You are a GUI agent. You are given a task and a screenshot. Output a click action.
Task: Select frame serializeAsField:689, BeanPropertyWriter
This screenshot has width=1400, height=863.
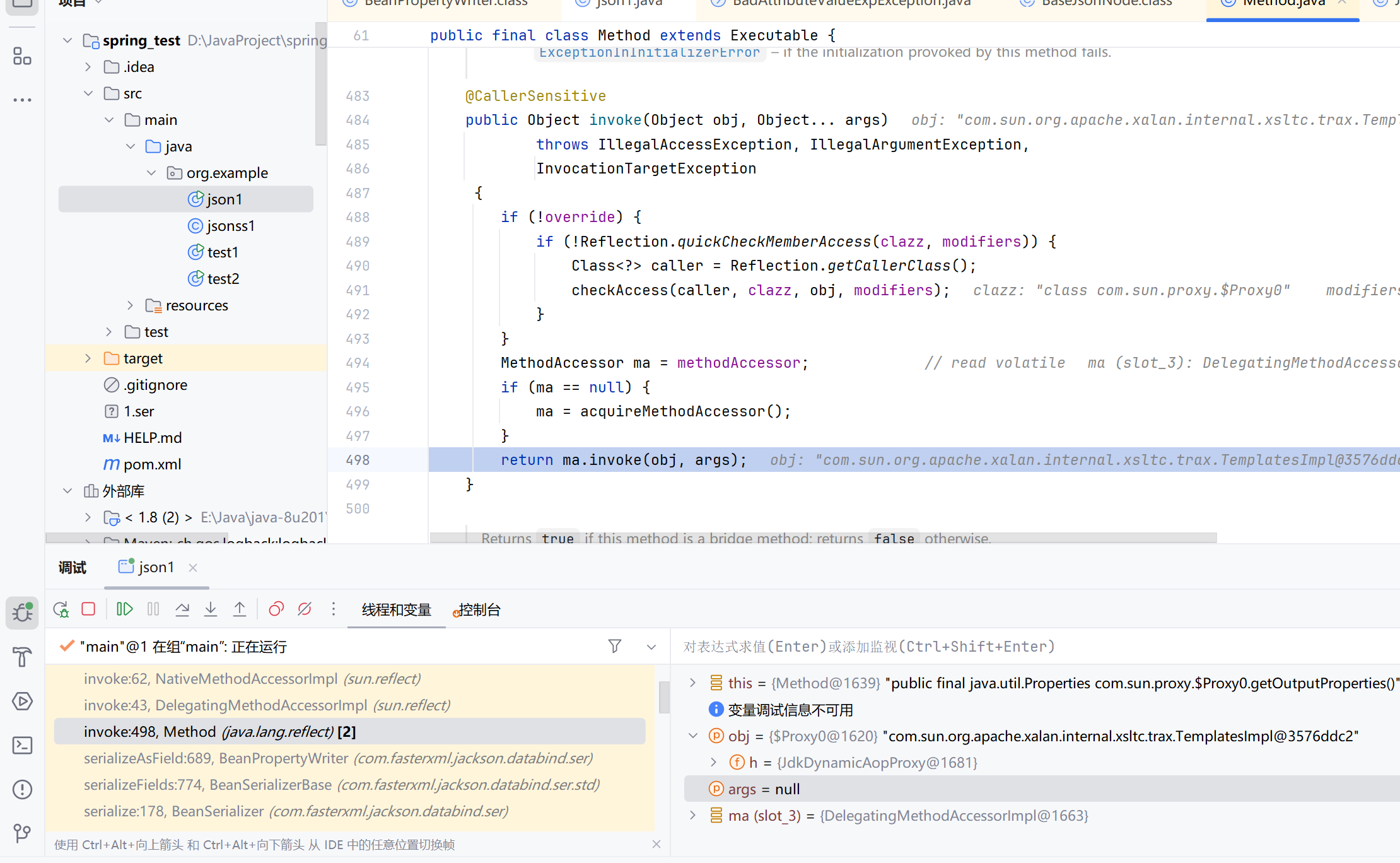pos(350,758)
